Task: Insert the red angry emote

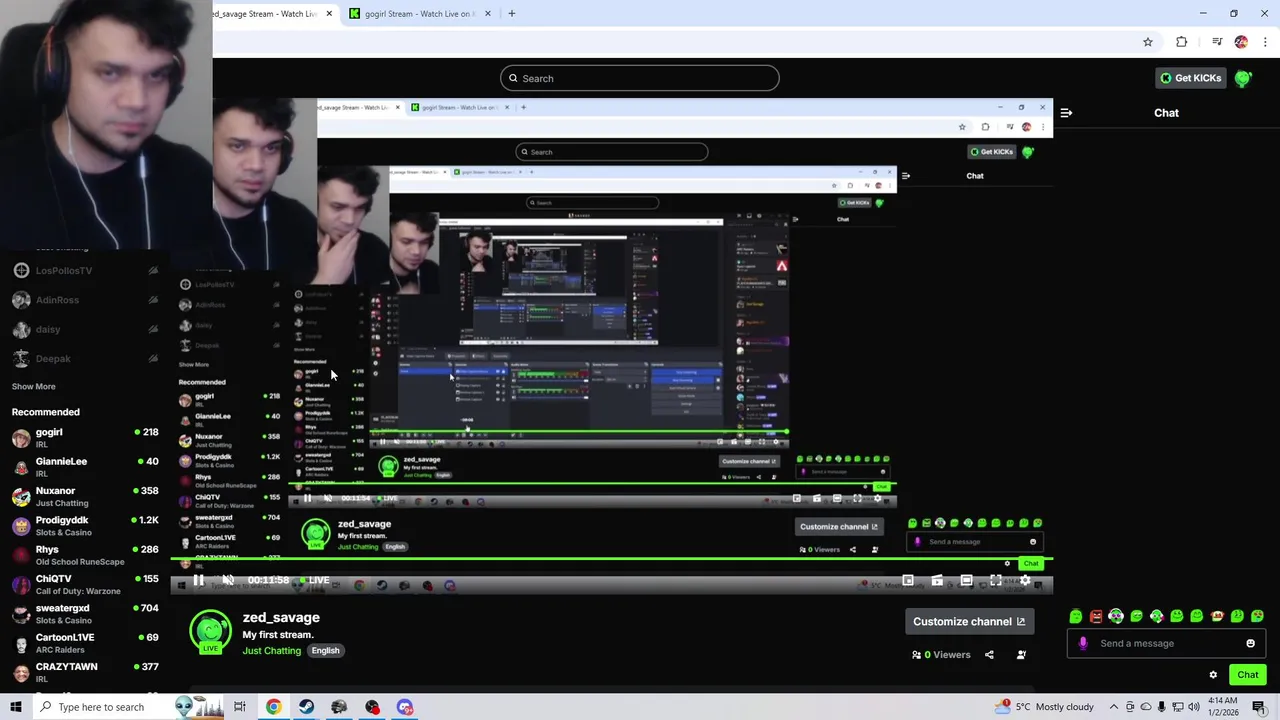Action: coord(1096,616)
